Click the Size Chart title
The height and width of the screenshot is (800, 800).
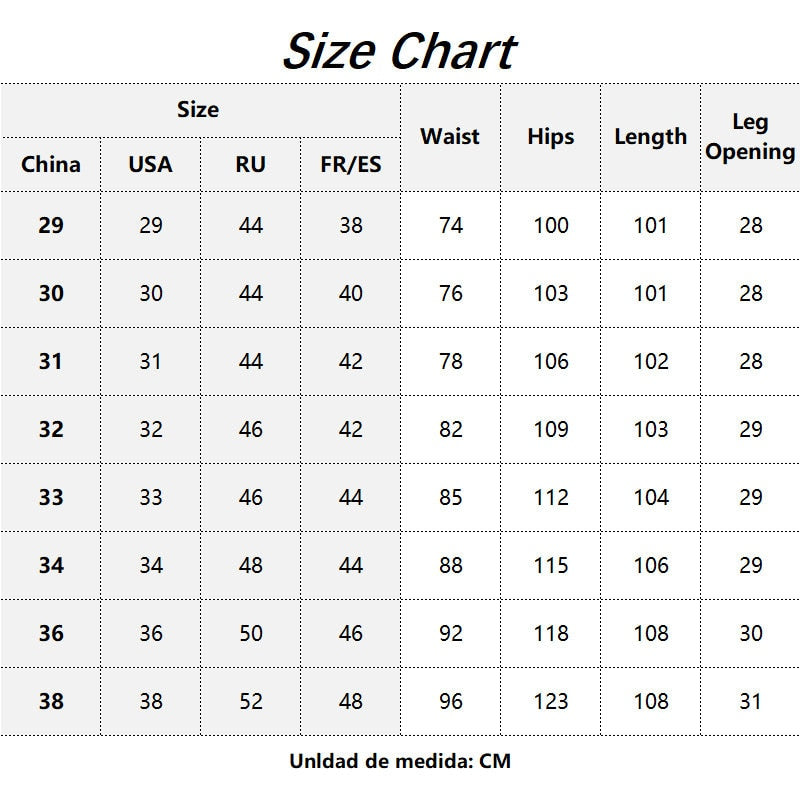398,50
